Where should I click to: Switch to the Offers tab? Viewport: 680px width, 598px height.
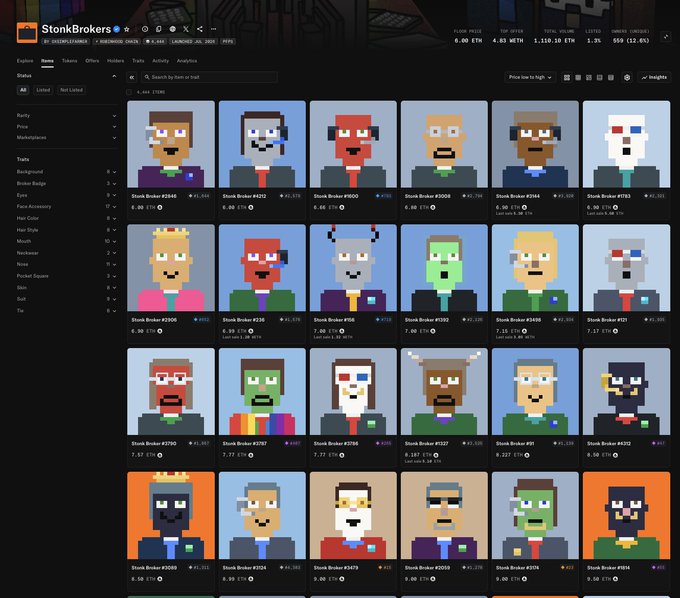92,61
